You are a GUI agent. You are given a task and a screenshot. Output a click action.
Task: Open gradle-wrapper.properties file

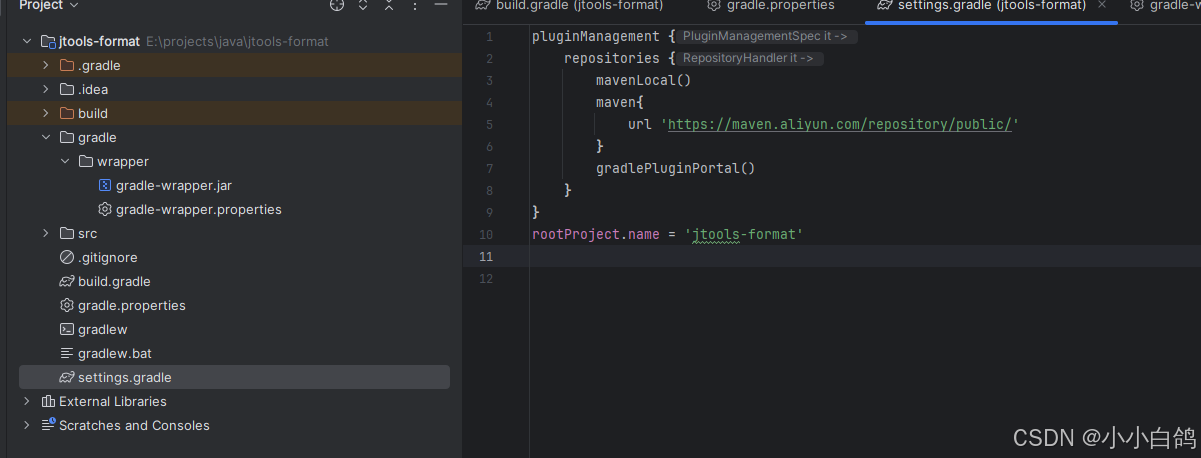199,210
